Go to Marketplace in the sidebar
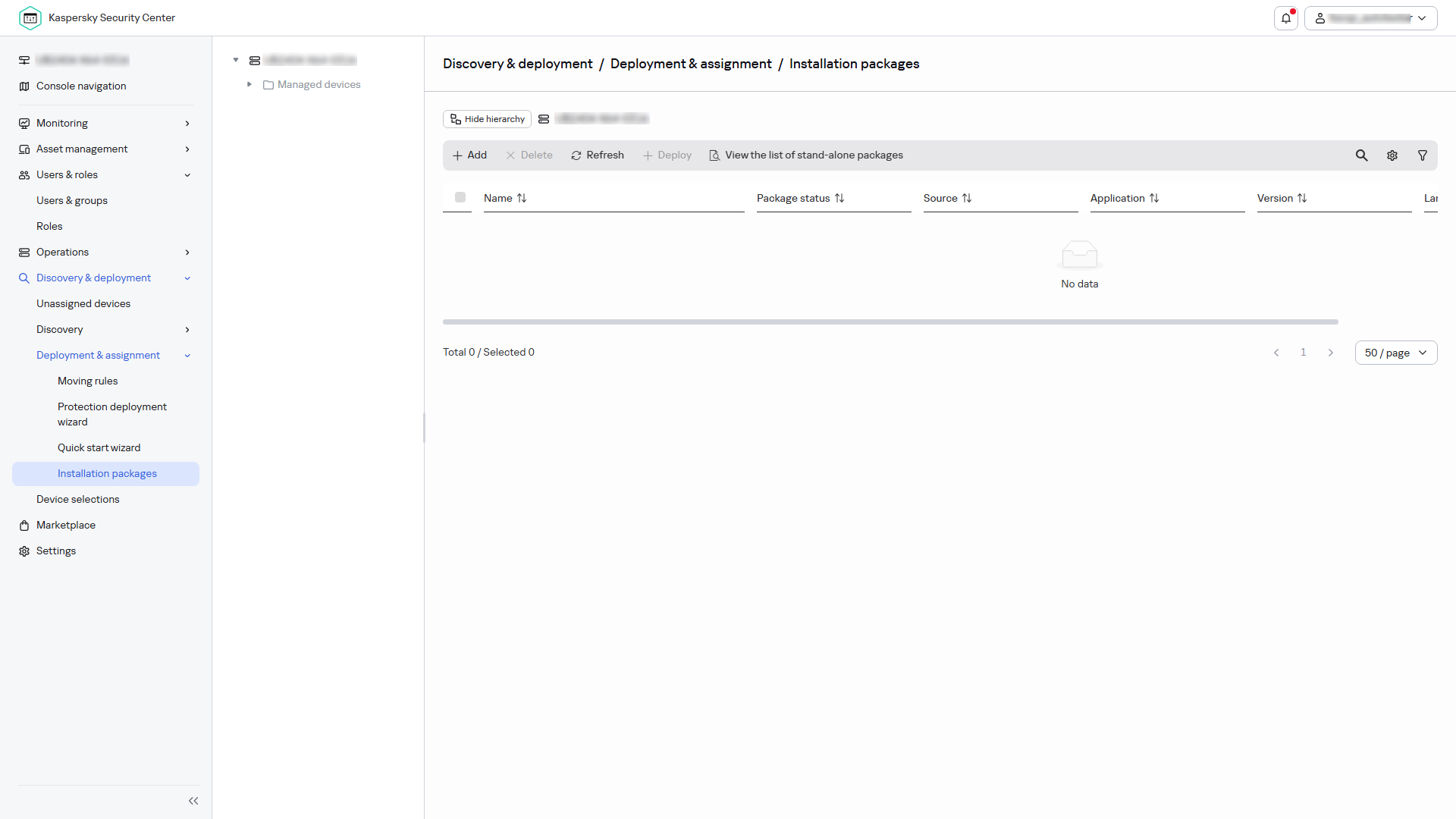1456x819 pixels. click(x=66, y=525)
